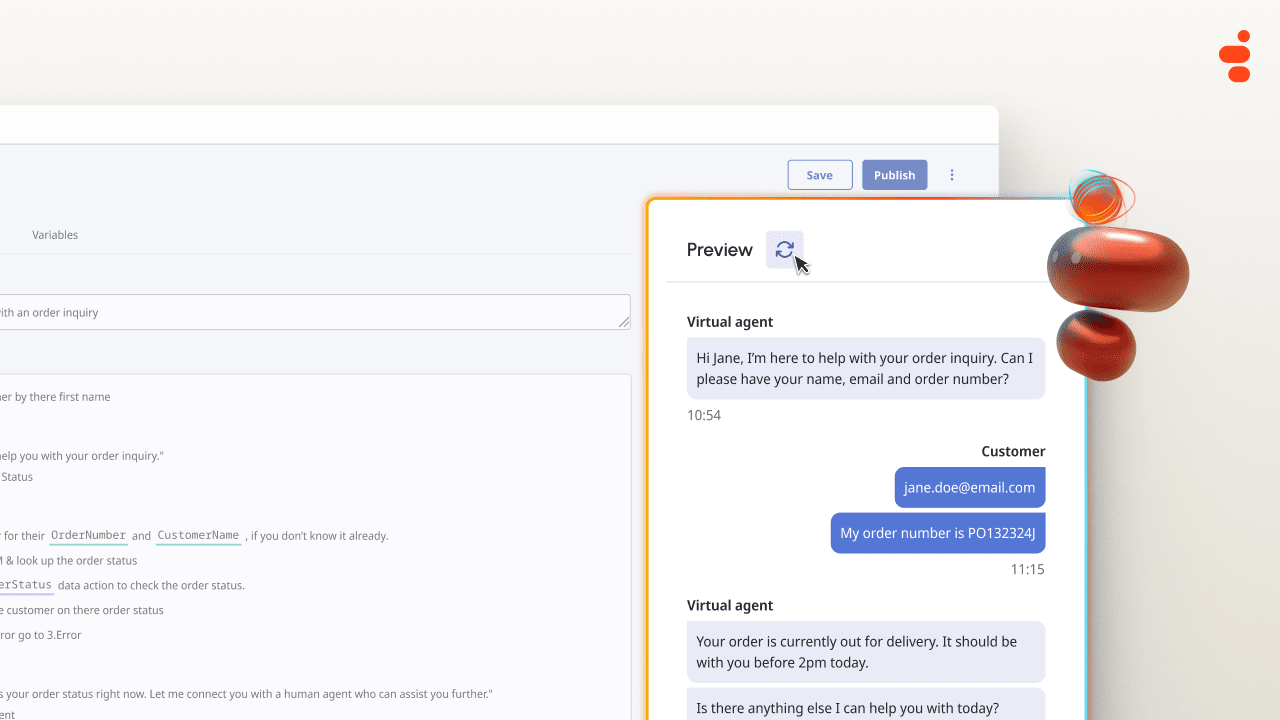Click the red 3D capsule graphic
Image resolution: width=1280 pixels, height=720 pixels.
click(x=1117, y=272)
